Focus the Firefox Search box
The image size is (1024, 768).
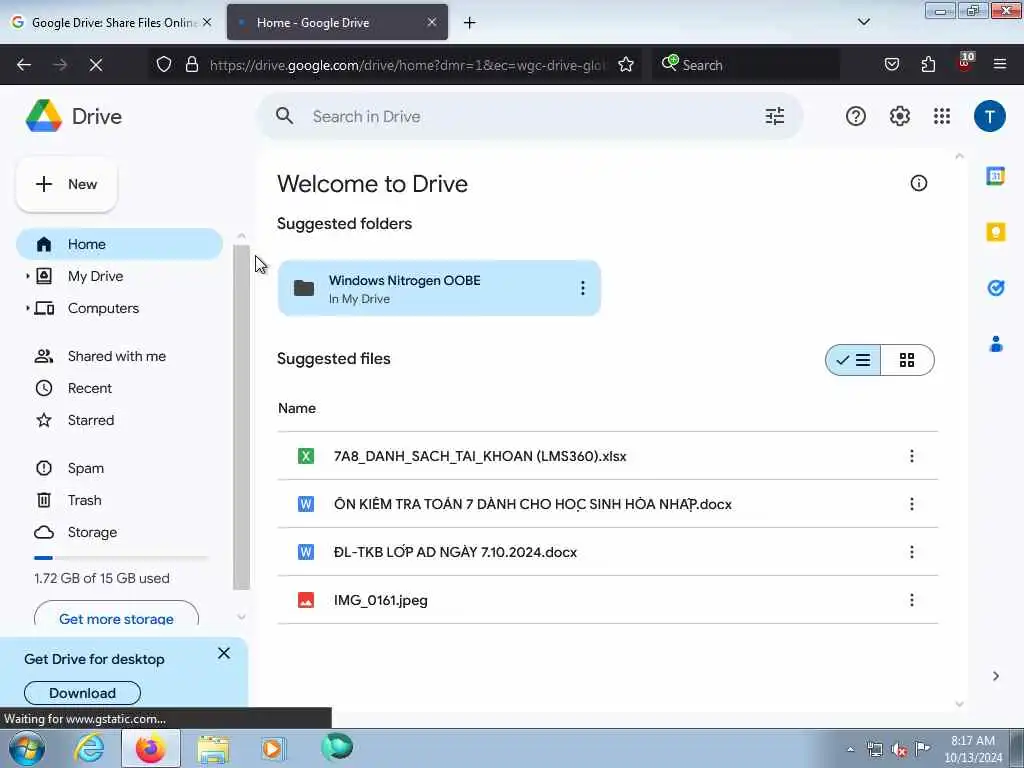click(746, 65)
